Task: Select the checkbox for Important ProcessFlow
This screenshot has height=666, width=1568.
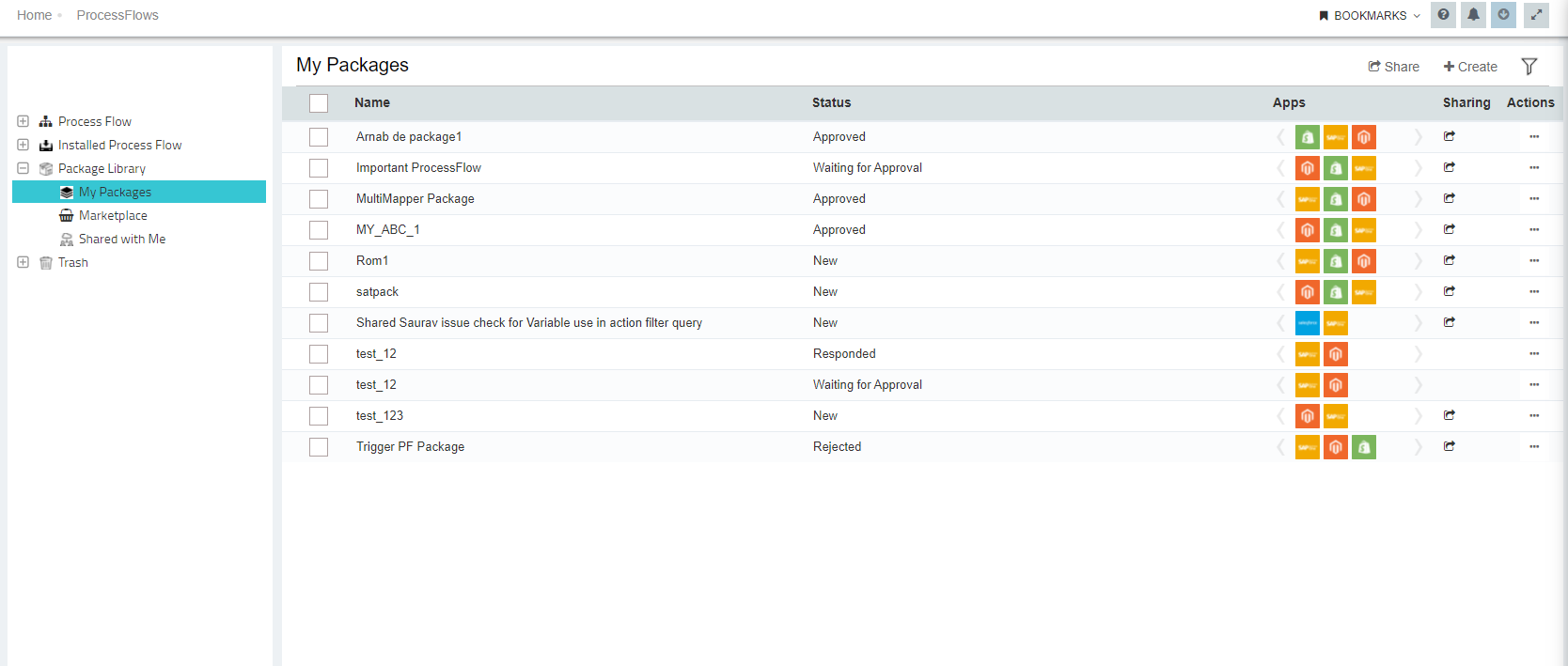Action: pyautogui.click(x=319, y=168)
